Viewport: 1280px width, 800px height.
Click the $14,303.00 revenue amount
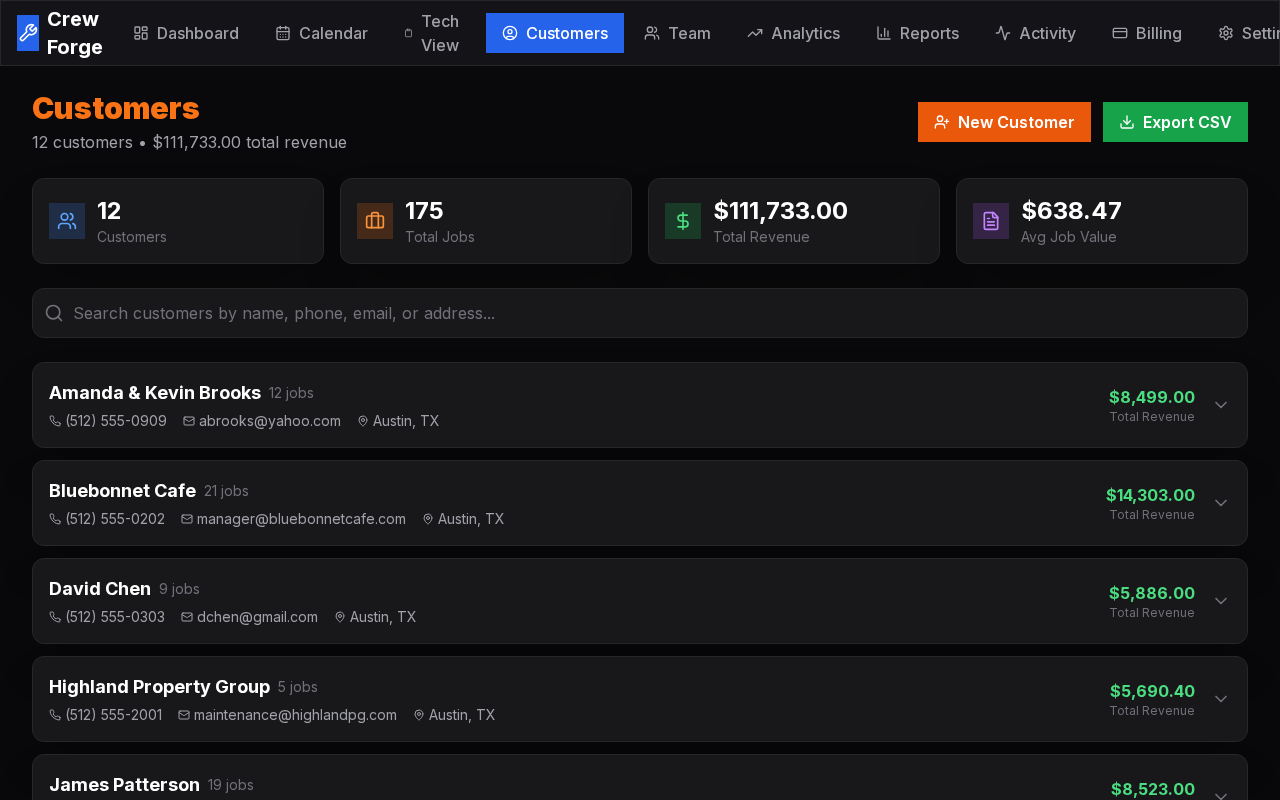point(1150,495)
